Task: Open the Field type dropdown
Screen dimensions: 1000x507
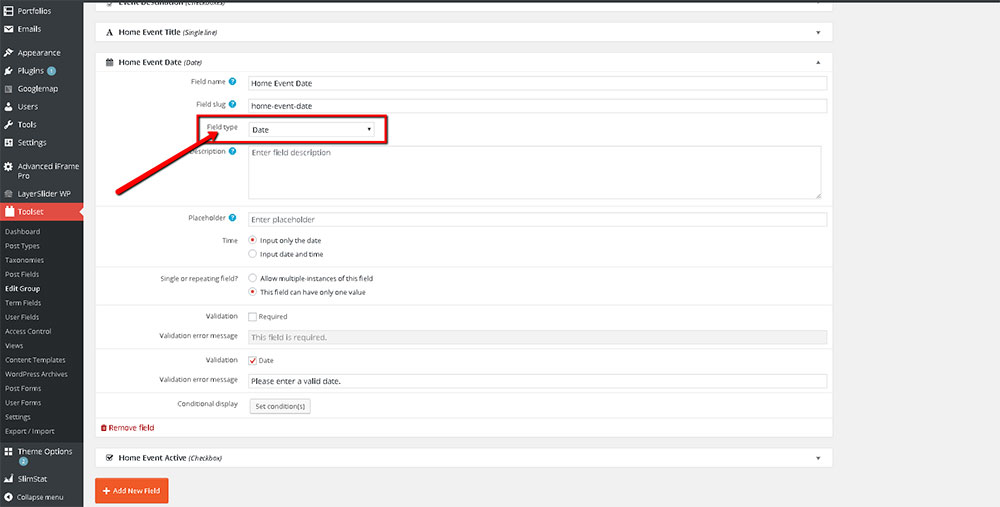Action: tap(312, 129)
